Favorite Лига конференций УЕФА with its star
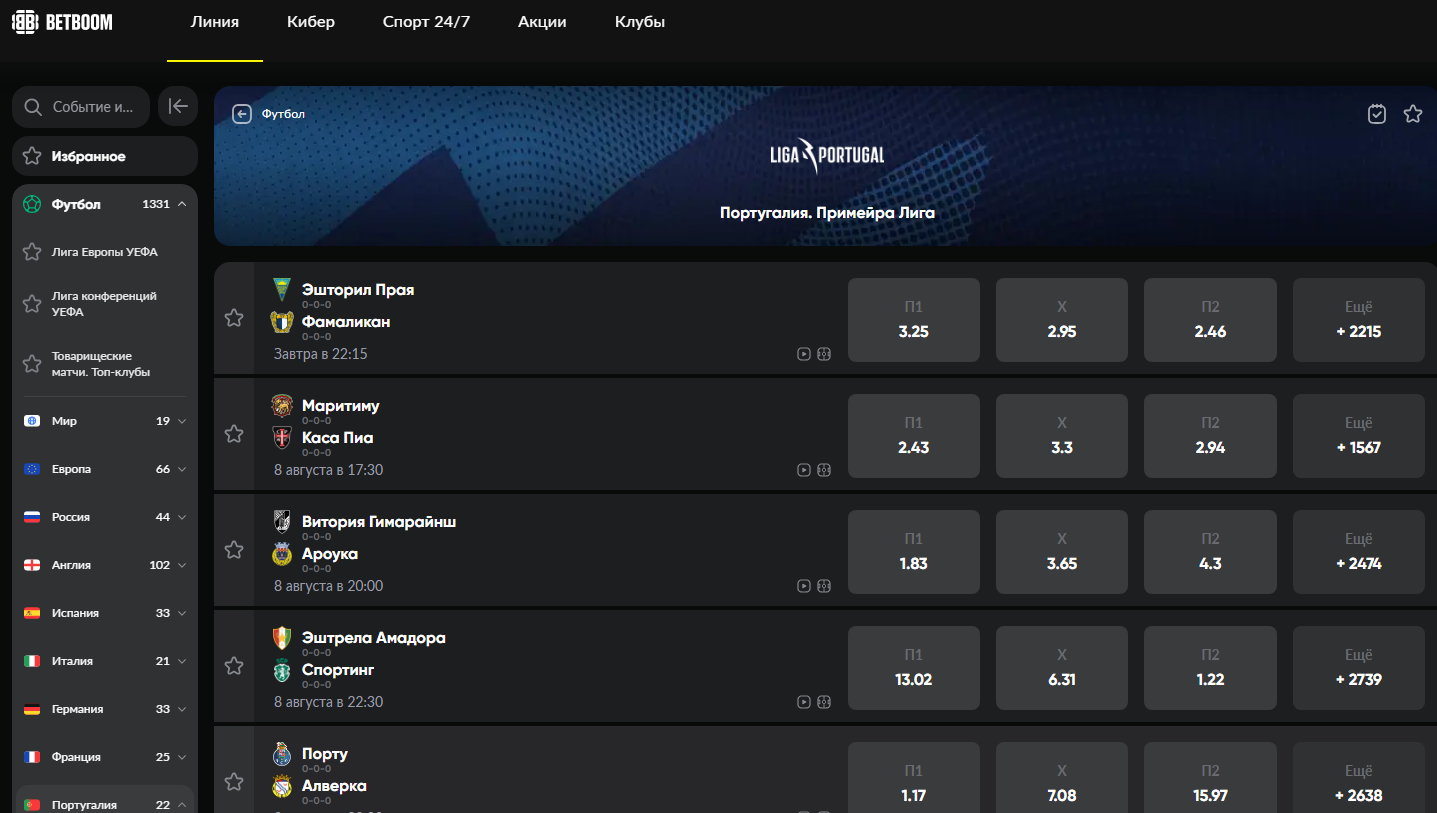The width and height of the screenshot is (1437, 813). click(x=32, y=304)
